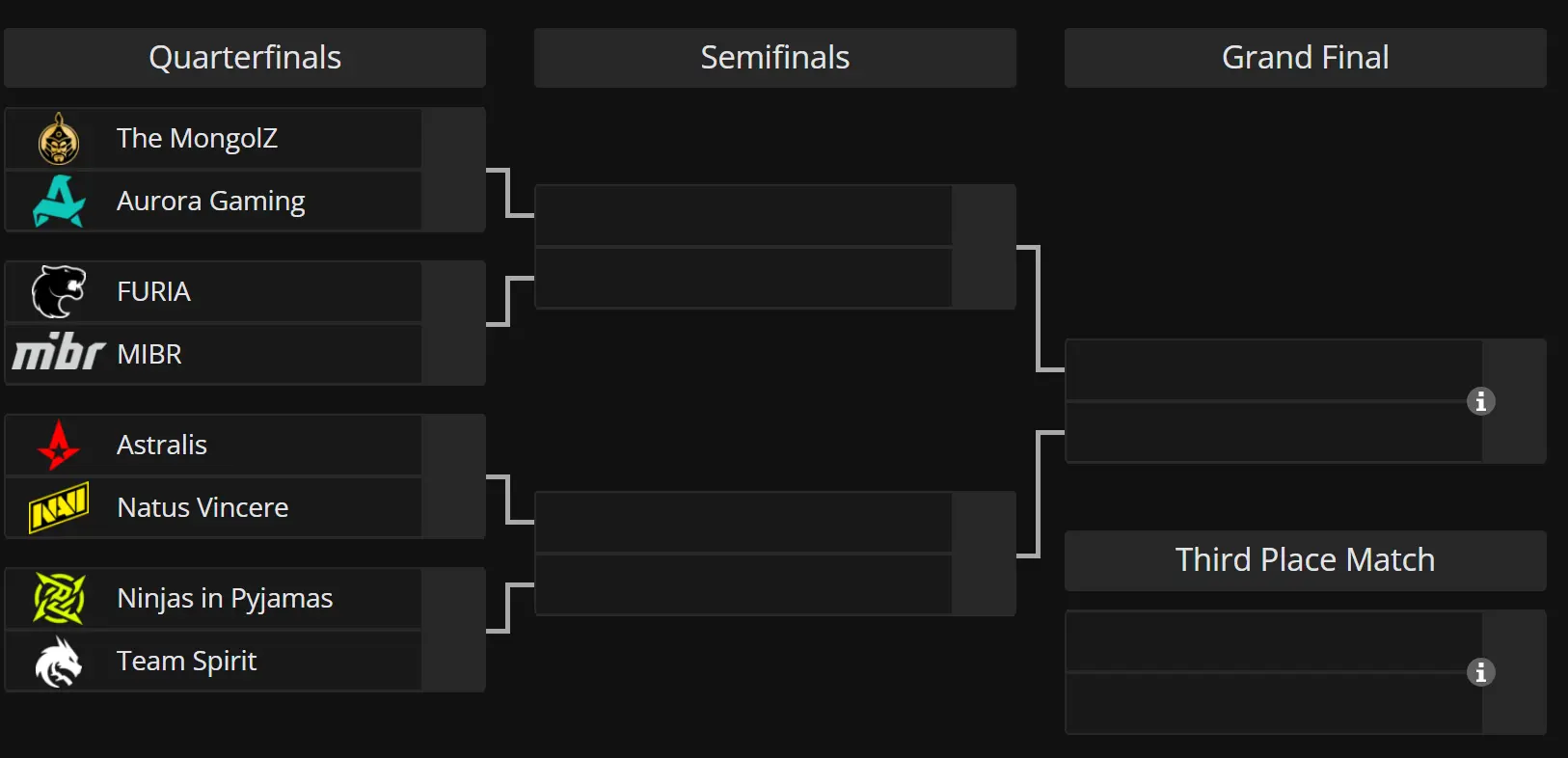Open the Ninjas in Pyjamas team link
Screen dimensions: 1568x758
[225, 598]
